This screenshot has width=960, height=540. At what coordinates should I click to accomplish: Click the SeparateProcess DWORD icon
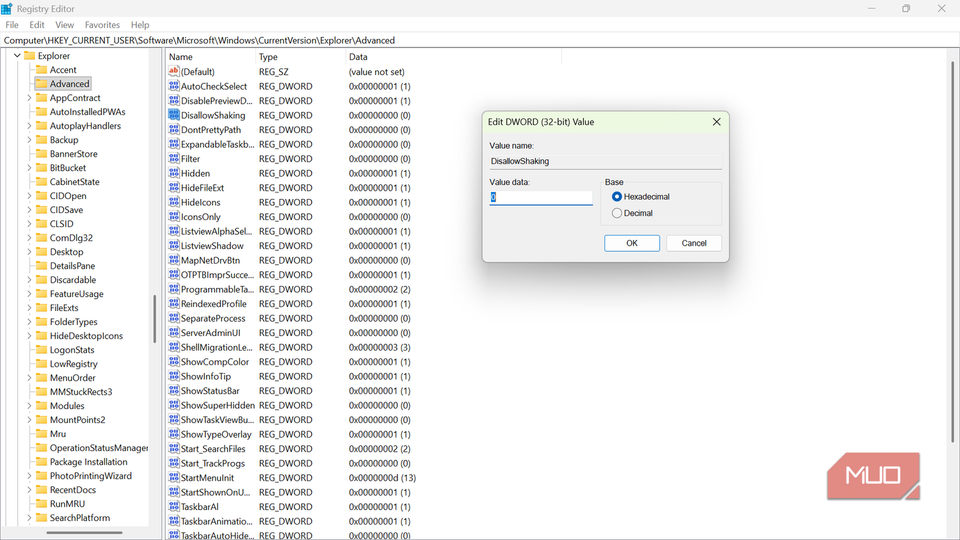click(174, 318)
